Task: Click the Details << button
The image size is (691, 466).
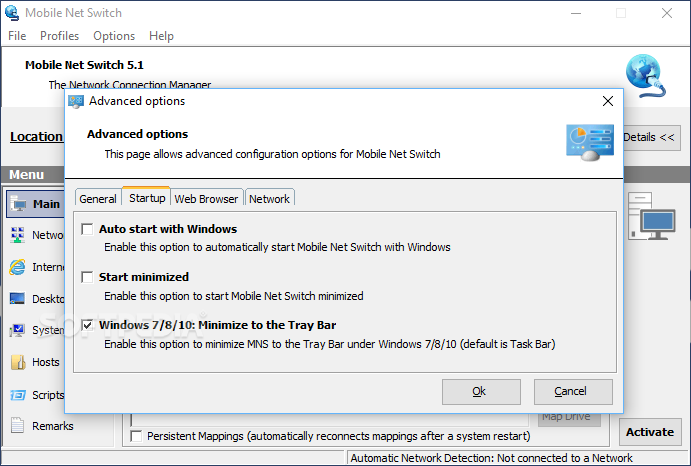Action: click(x=651, y=137)
